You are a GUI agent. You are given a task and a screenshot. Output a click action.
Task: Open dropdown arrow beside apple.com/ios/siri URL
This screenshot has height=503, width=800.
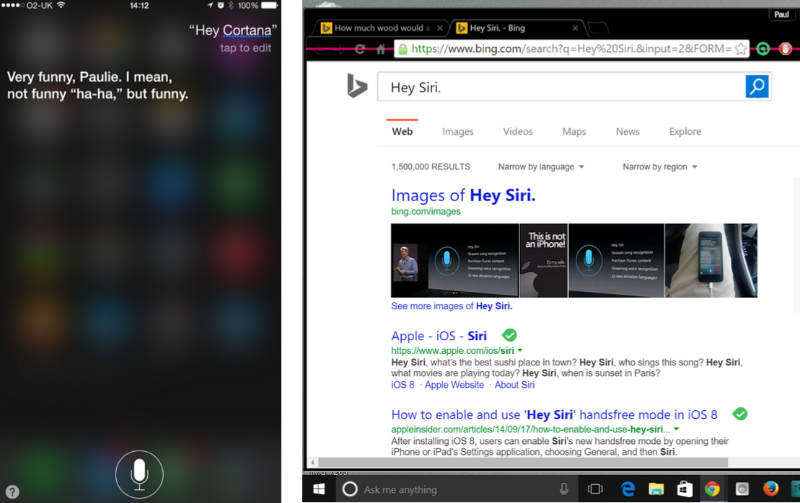coord(520,351)
